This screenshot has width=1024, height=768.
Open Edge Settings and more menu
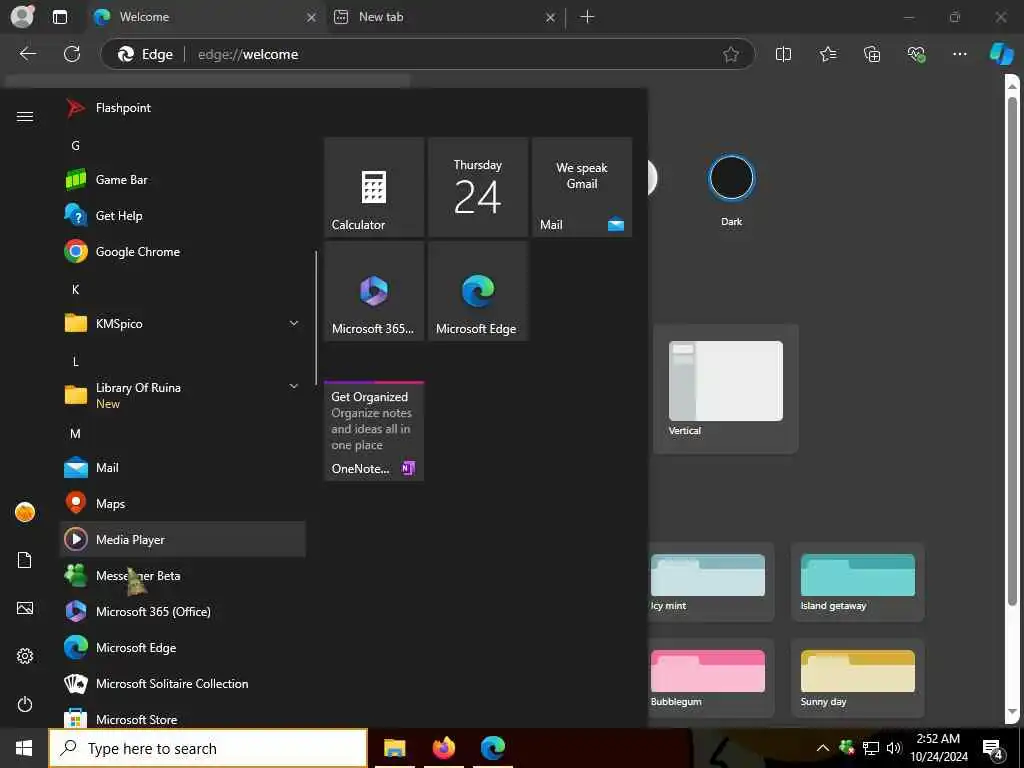pos(959,54)
